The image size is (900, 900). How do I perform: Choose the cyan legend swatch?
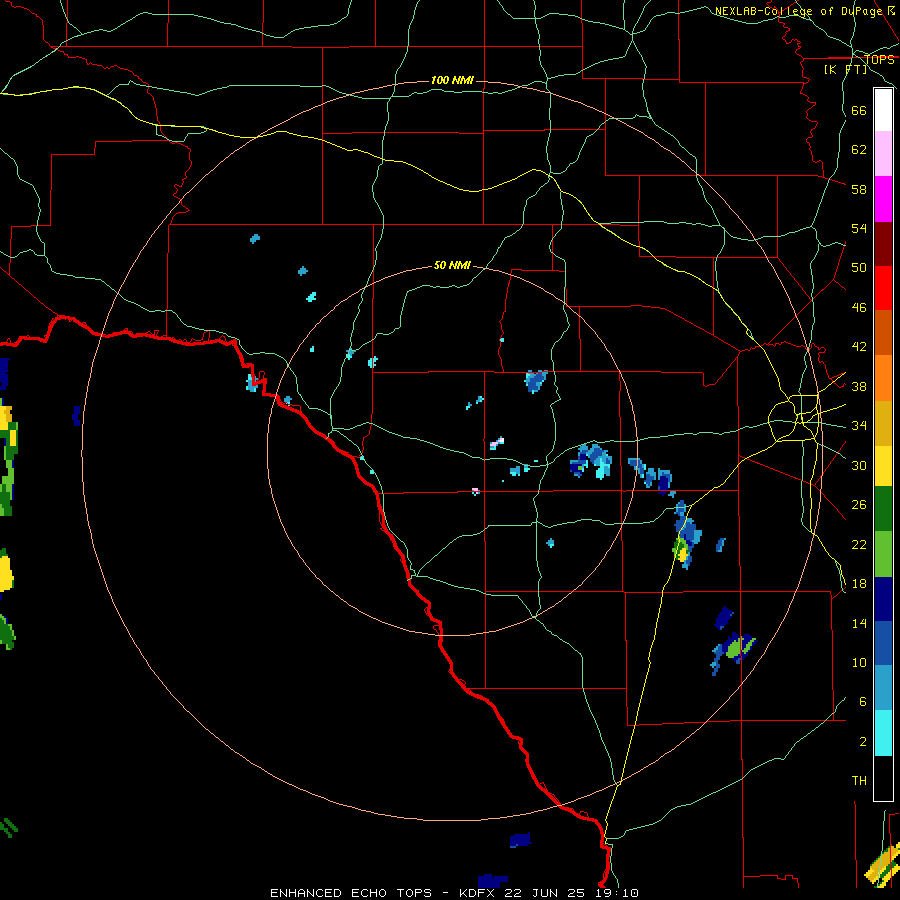tap(883, 733)
